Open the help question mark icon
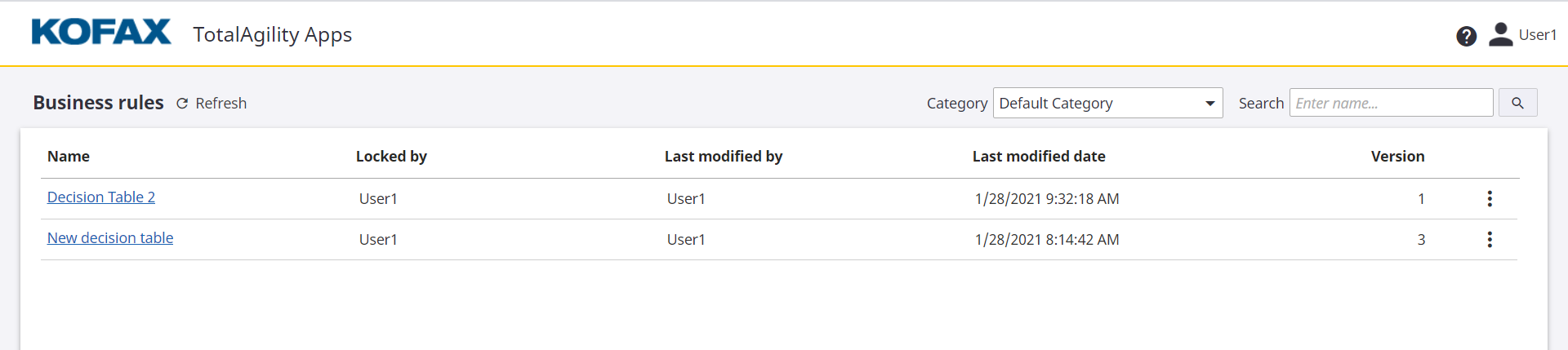1568x350 pixels. click(x=1466, y=36)
